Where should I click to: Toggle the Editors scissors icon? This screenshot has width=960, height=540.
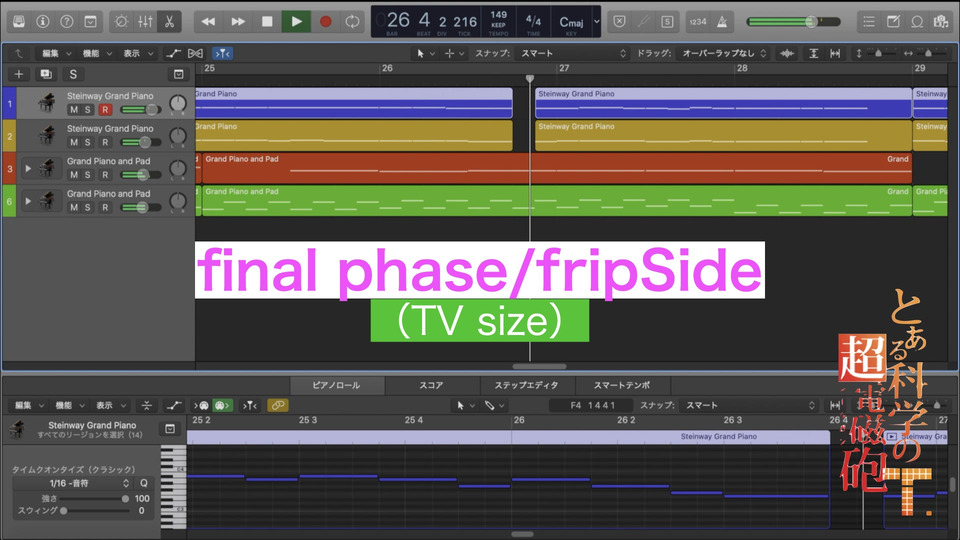click(x=169, y=21)
